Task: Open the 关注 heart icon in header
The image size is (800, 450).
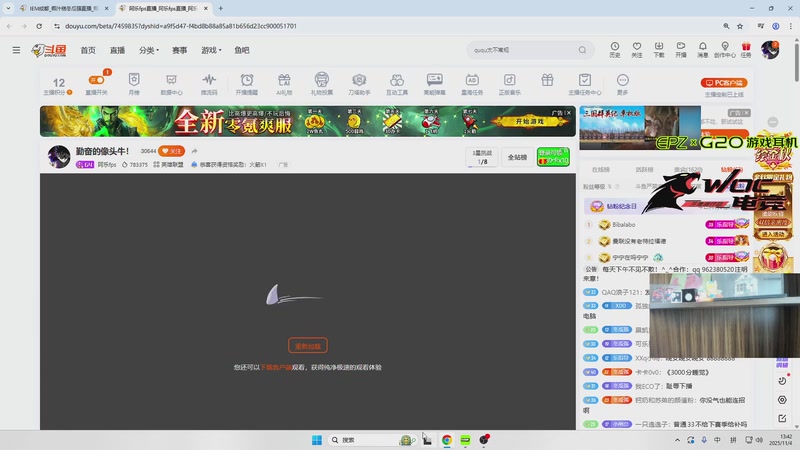Action: click(x=637, y=49)
